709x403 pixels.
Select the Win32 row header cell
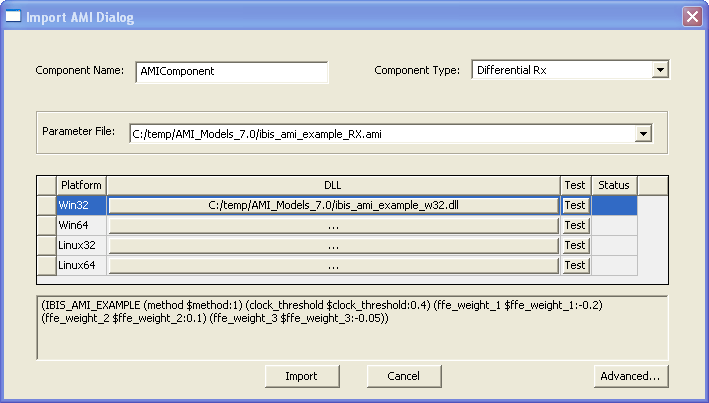click(x=46, y=205)
